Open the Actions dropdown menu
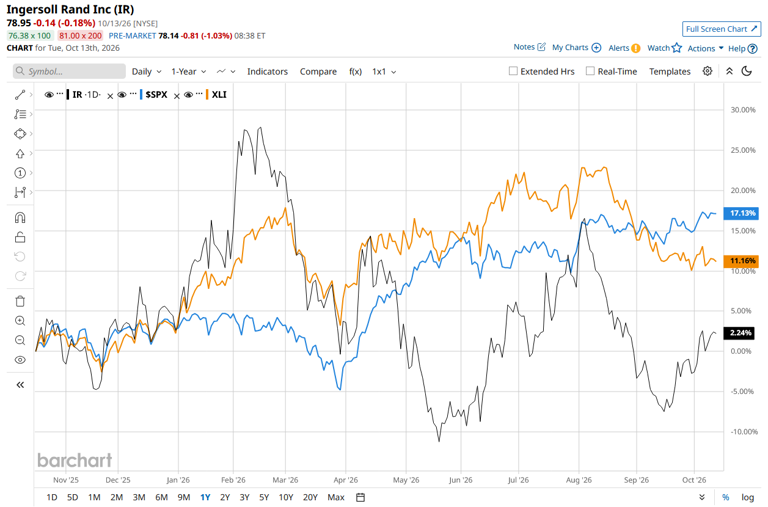The image size is (768, 507). 705,48
